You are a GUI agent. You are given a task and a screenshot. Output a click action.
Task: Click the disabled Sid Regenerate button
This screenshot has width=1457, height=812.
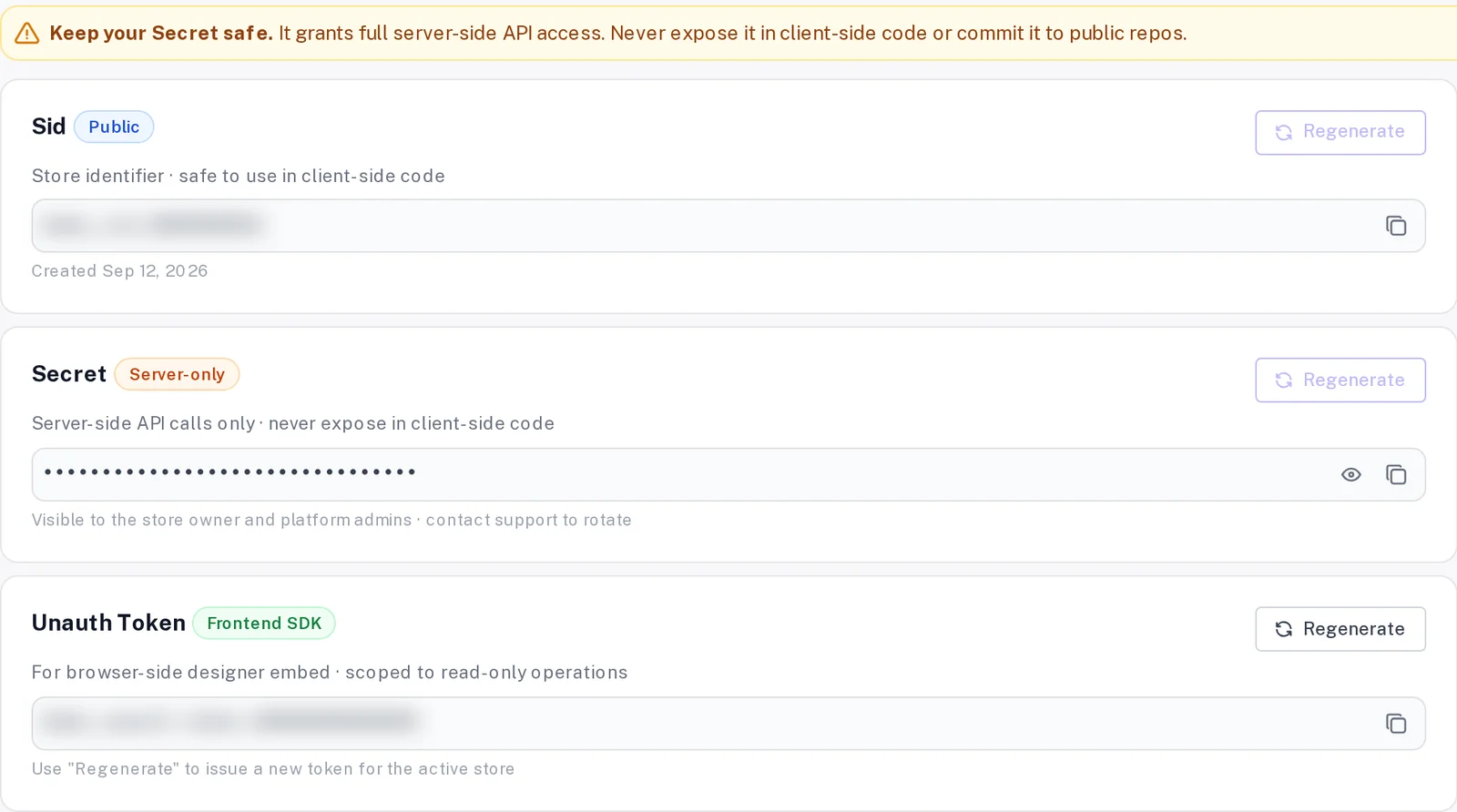(x=1340, y=132)
